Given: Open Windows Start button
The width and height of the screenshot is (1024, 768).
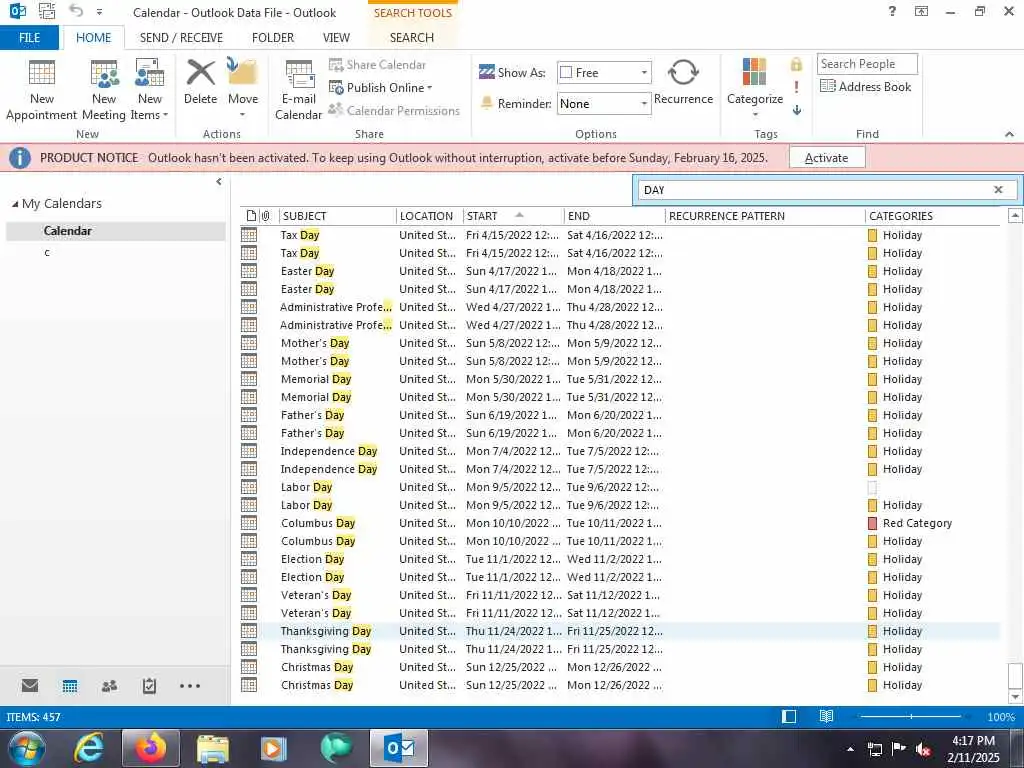Looking at the screenshot, I should (25, 748).
